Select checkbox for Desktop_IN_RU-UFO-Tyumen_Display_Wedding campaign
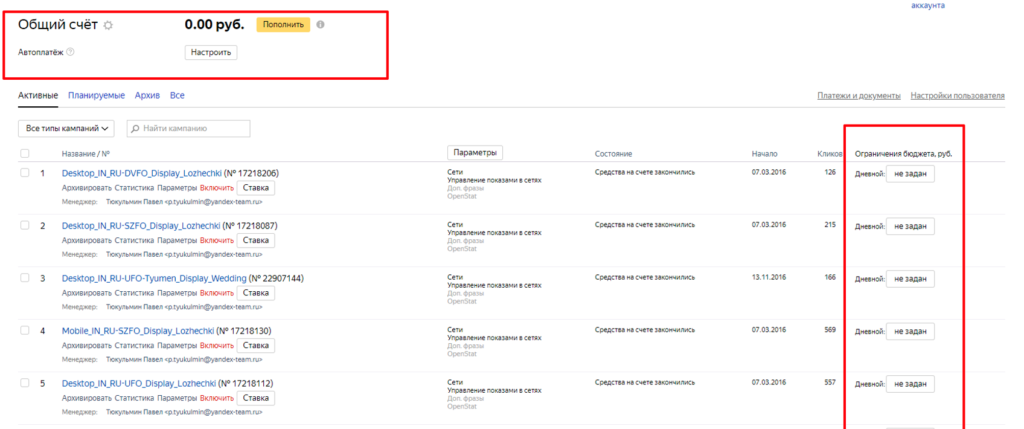The width and height of the screenshot is (1024, 429). click(x=25, y=277)
